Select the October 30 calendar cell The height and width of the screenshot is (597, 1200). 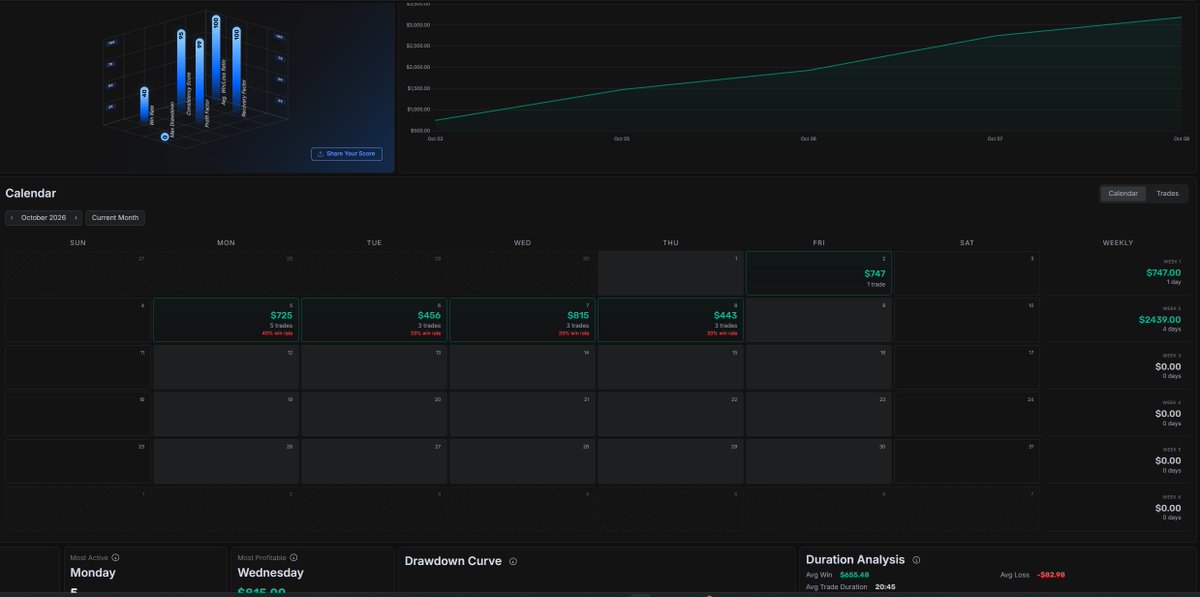tap(818, 461)
